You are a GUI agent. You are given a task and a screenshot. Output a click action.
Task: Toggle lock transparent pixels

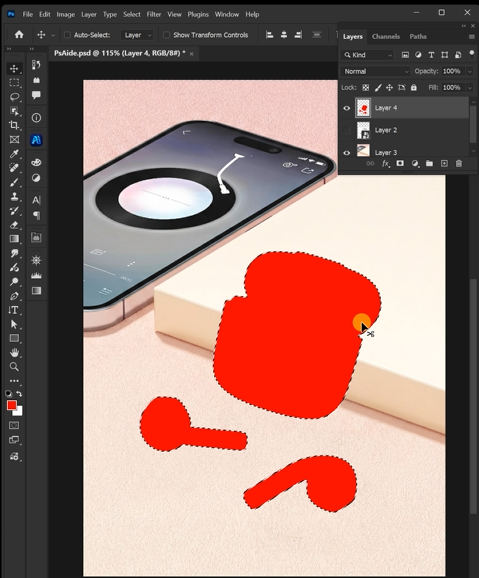coord(365,88)
